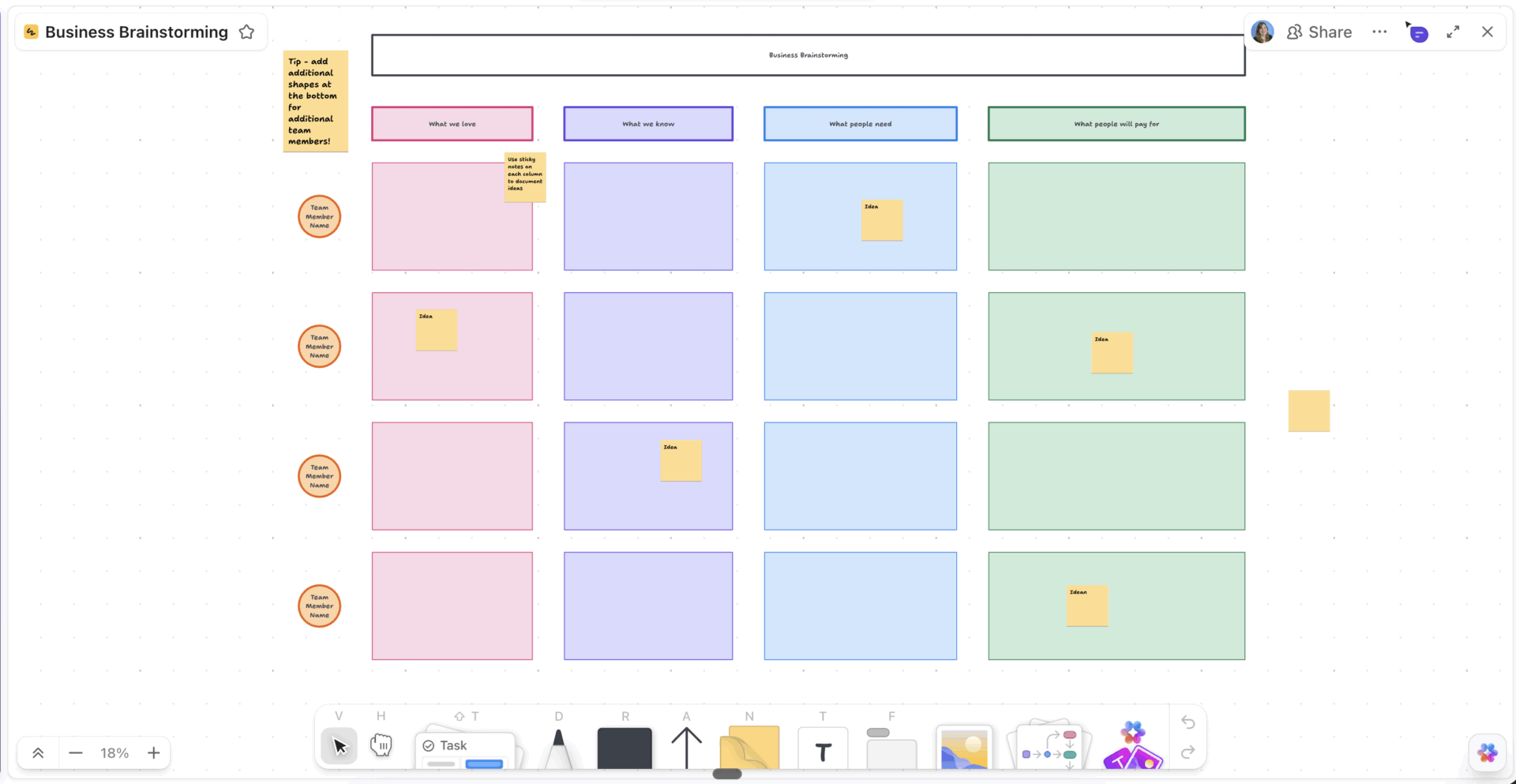Image resolution: width=1516 pixels, height=784 pixels.
Task: Select the Business Brainstorming banner on the canvas
Action: (x=809, y=55)
